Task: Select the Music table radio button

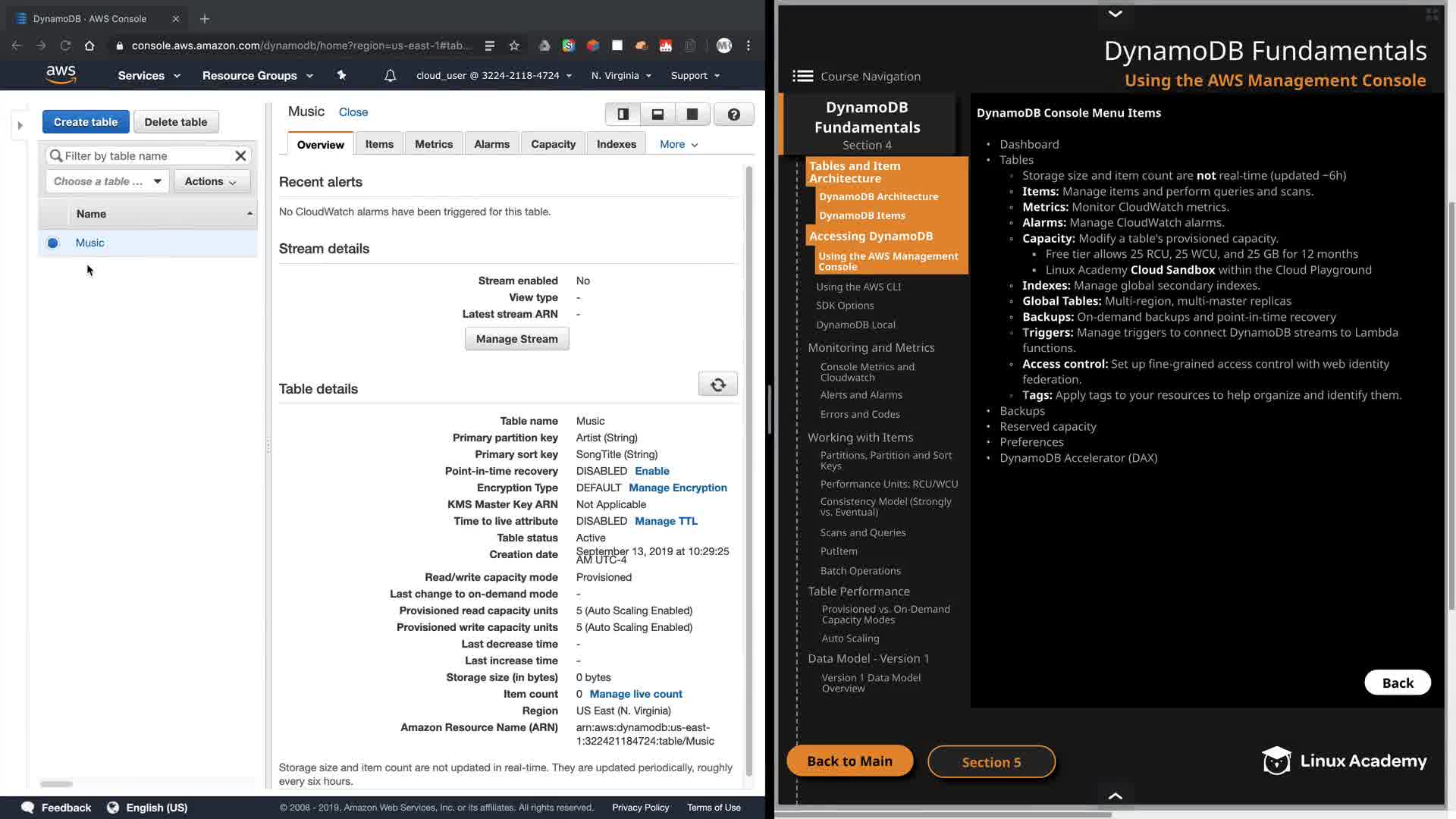Action: pyautogui.click(x=52, y=243)
